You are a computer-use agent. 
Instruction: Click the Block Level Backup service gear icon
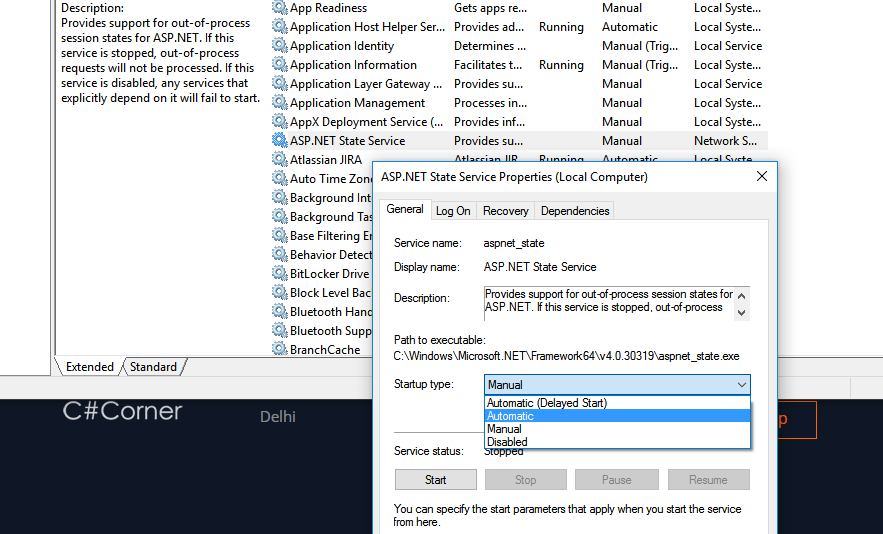[279, 292]
